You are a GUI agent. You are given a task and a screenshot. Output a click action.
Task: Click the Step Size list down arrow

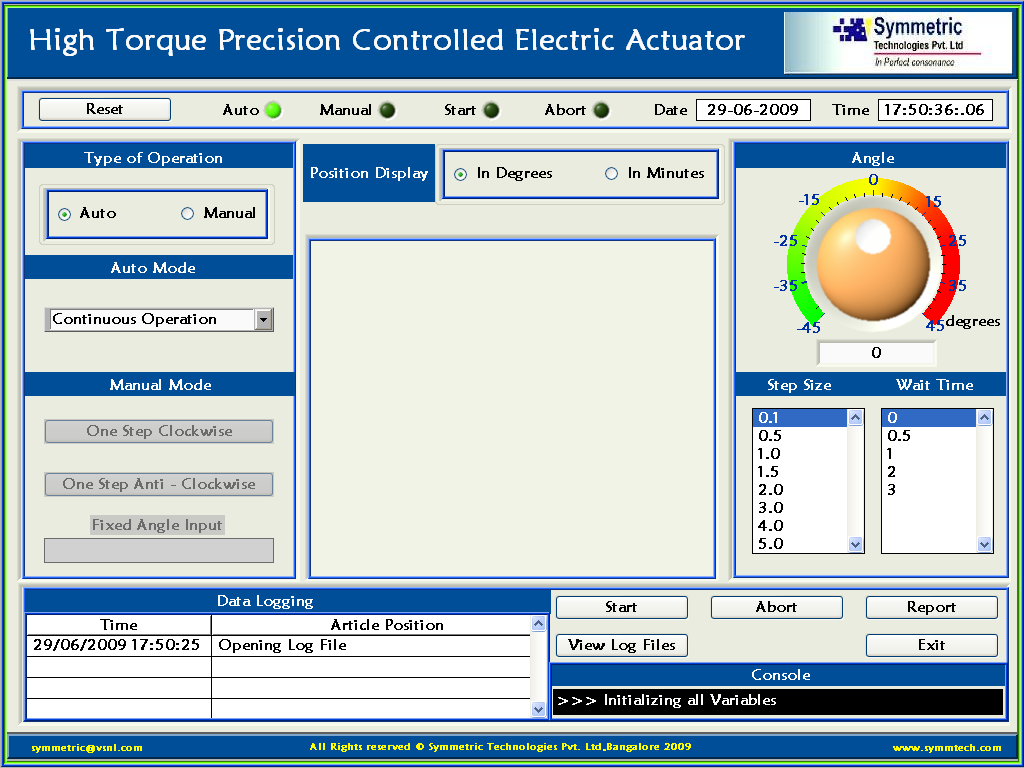[x=855, y=544]
